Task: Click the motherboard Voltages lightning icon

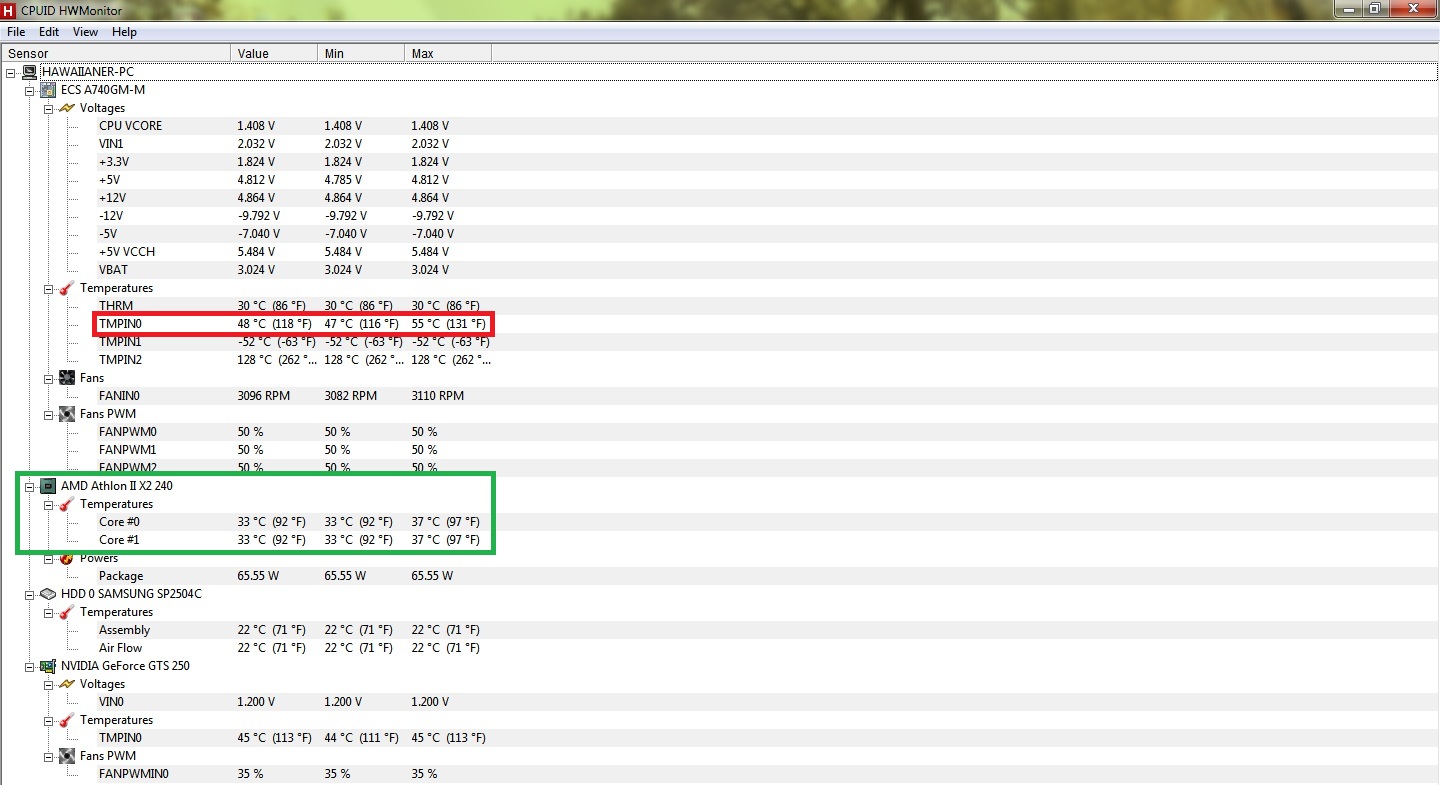Action: (x=67, y=108)
